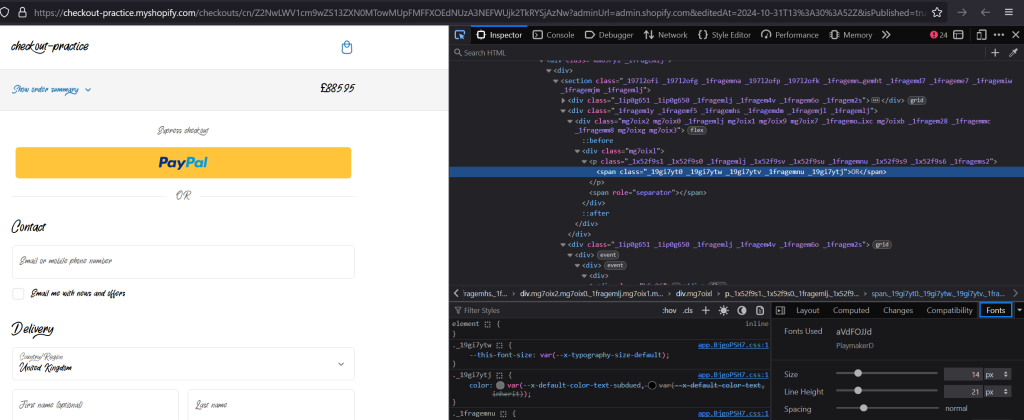This screenshot has width=1024, height=420.
Task: Open the Computed tab
Action: [851, 311]
